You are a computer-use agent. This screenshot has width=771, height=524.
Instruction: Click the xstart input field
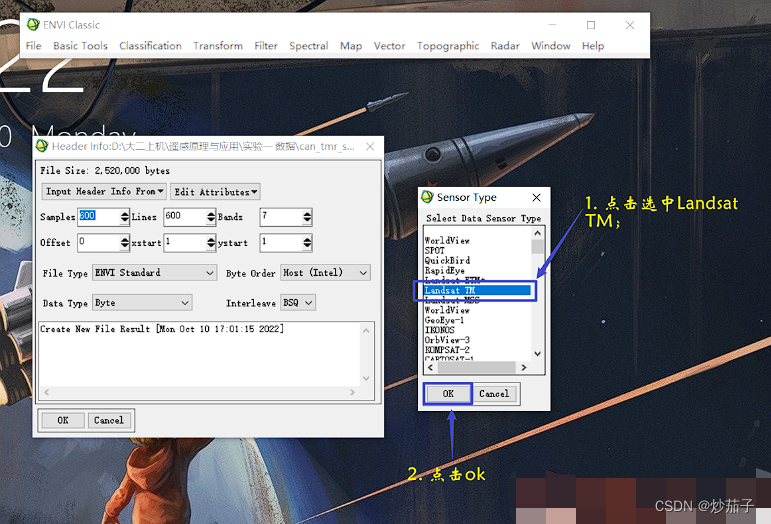coord(185,242)
